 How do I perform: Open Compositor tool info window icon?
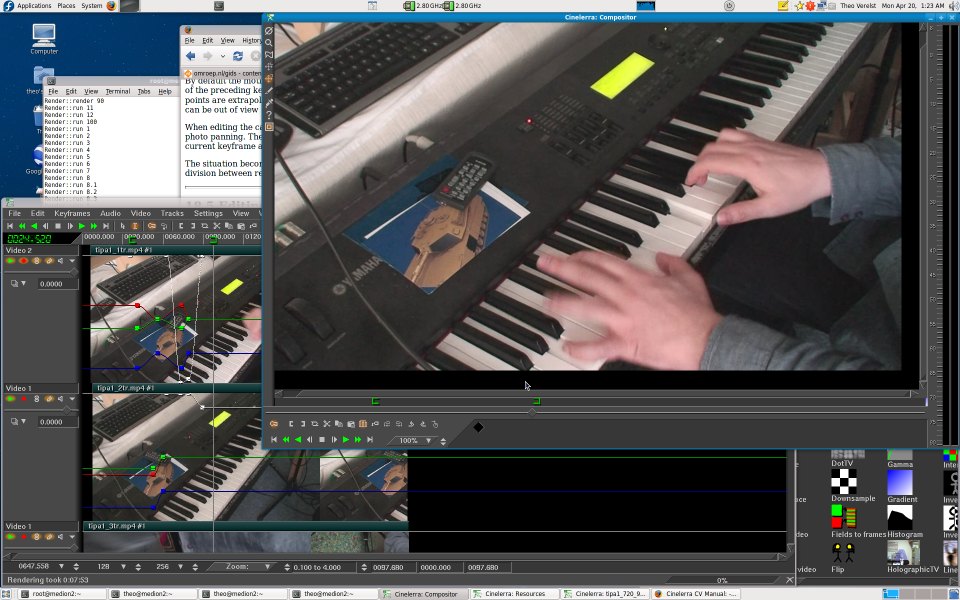(269, 115)
